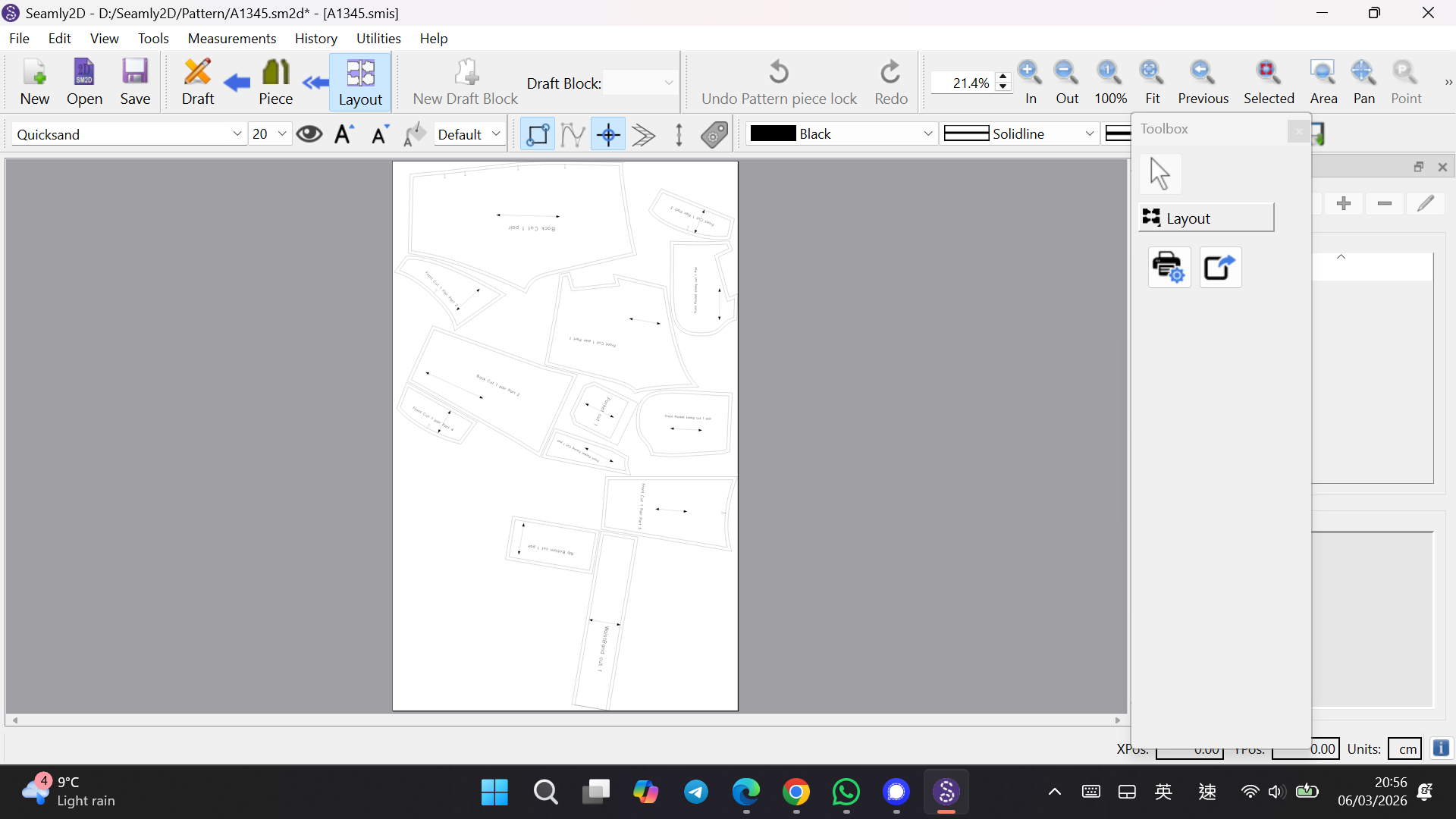Toggle the point crosshair display button

pyautogui.click(x=608, y=134)
